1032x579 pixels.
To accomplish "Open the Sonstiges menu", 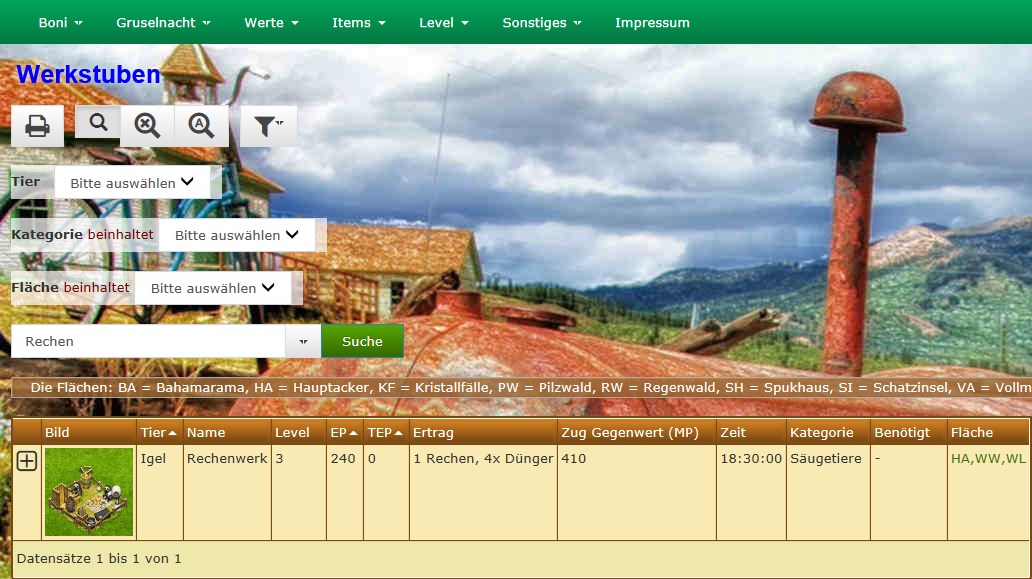I will [542, 22].
